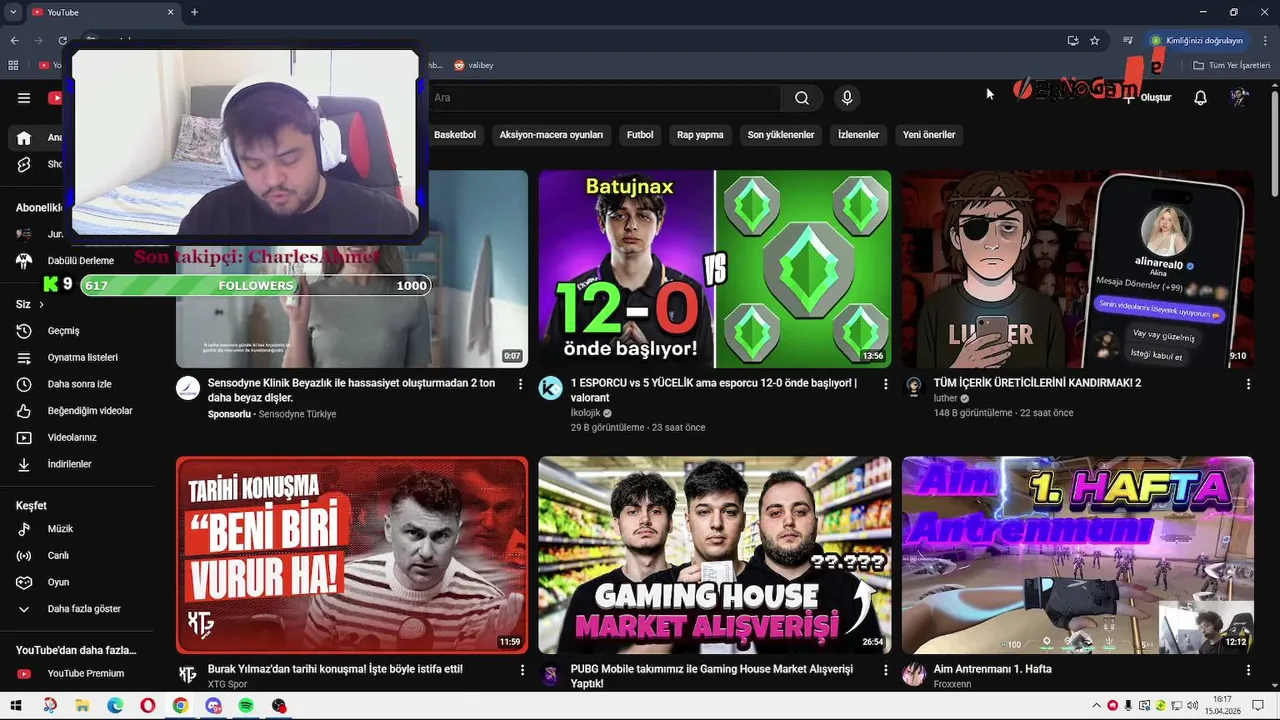Image resolution: width=1280 pixels, height=720 pixels.
Task: Click the install app icon in address bar
Action: click(x=1073, y=41)
